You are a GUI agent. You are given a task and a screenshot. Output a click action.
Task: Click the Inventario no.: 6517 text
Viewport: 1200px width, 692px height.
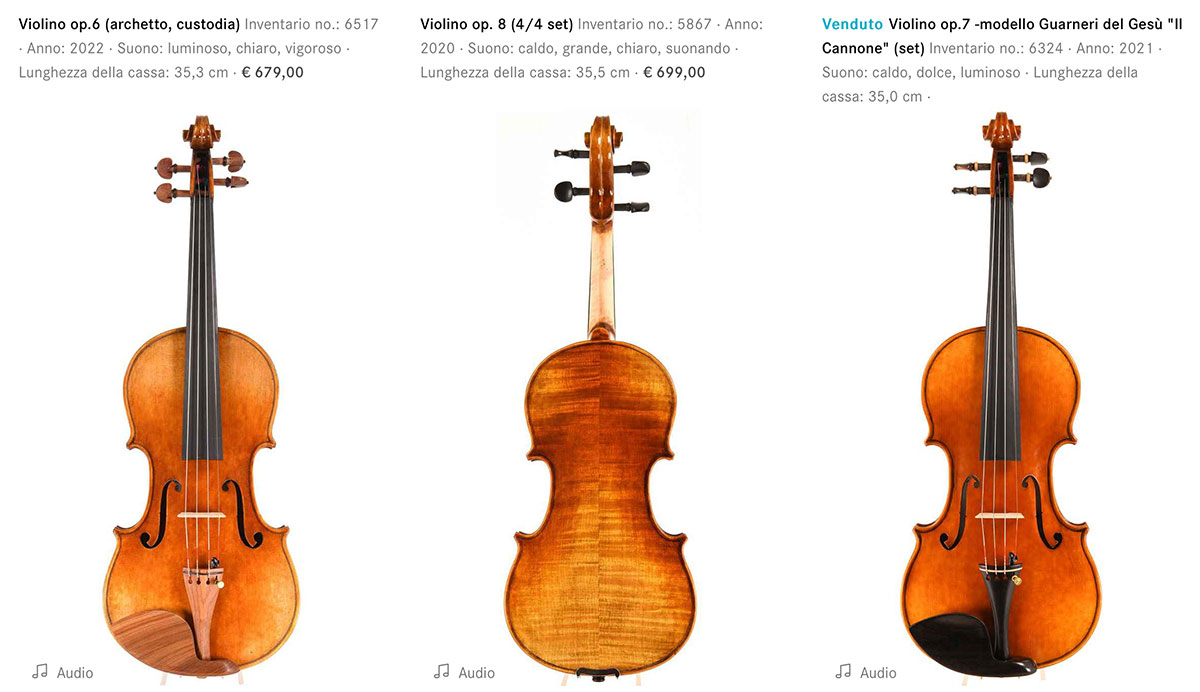[x=312, y=24]
